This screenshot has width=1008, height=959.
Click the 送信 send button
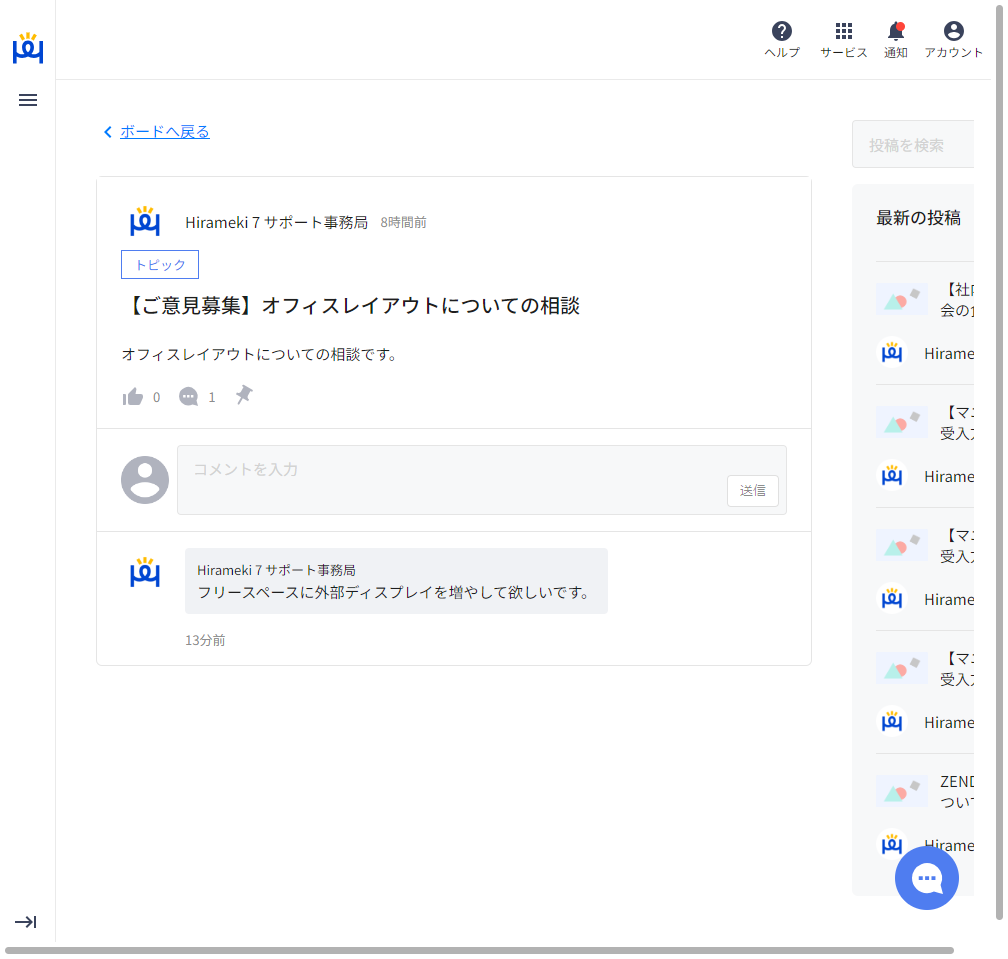[x=752, y=491]
